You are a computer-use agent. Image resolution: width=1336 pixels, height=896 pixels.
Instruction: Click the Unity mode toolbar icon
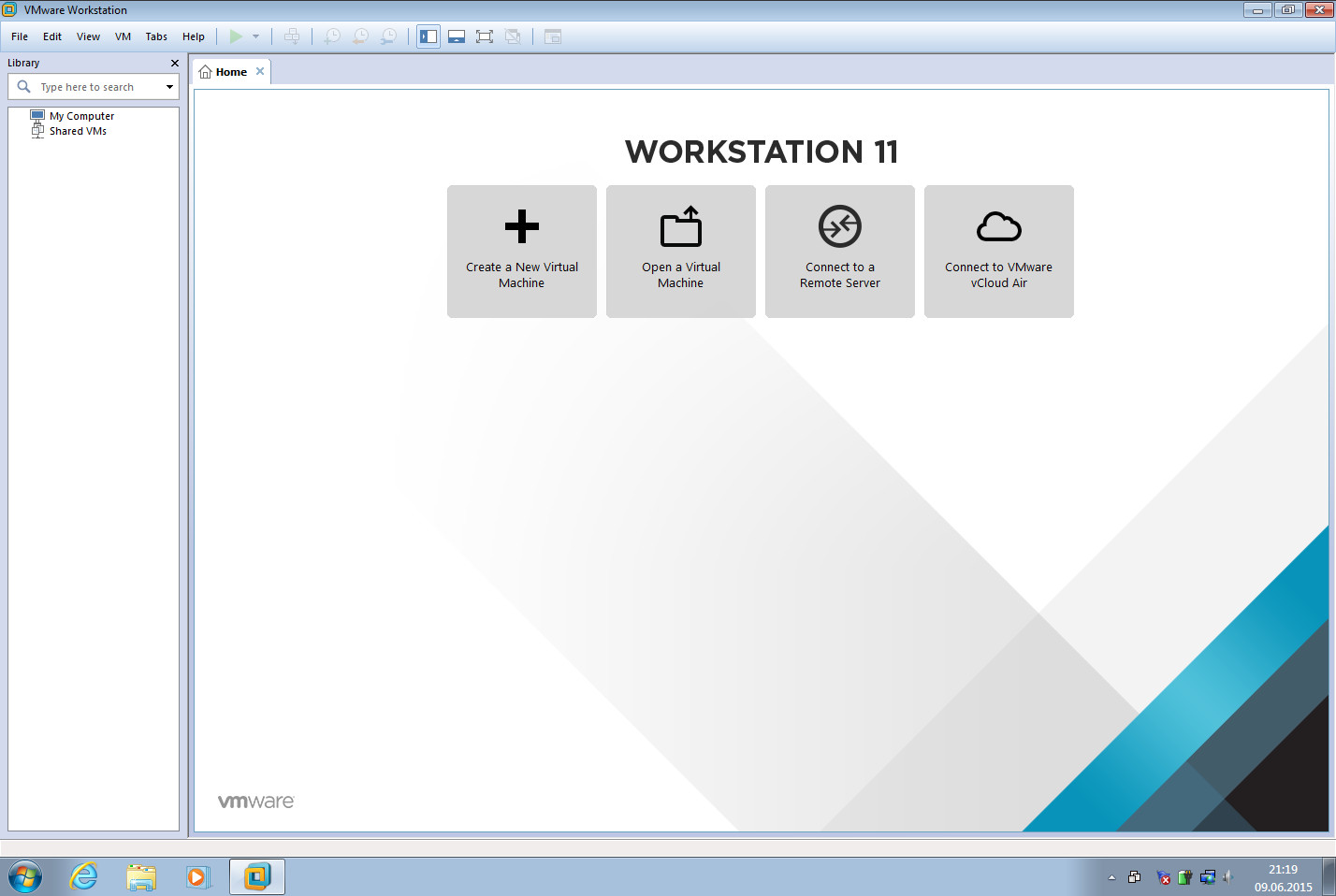[x=513, y=36]
